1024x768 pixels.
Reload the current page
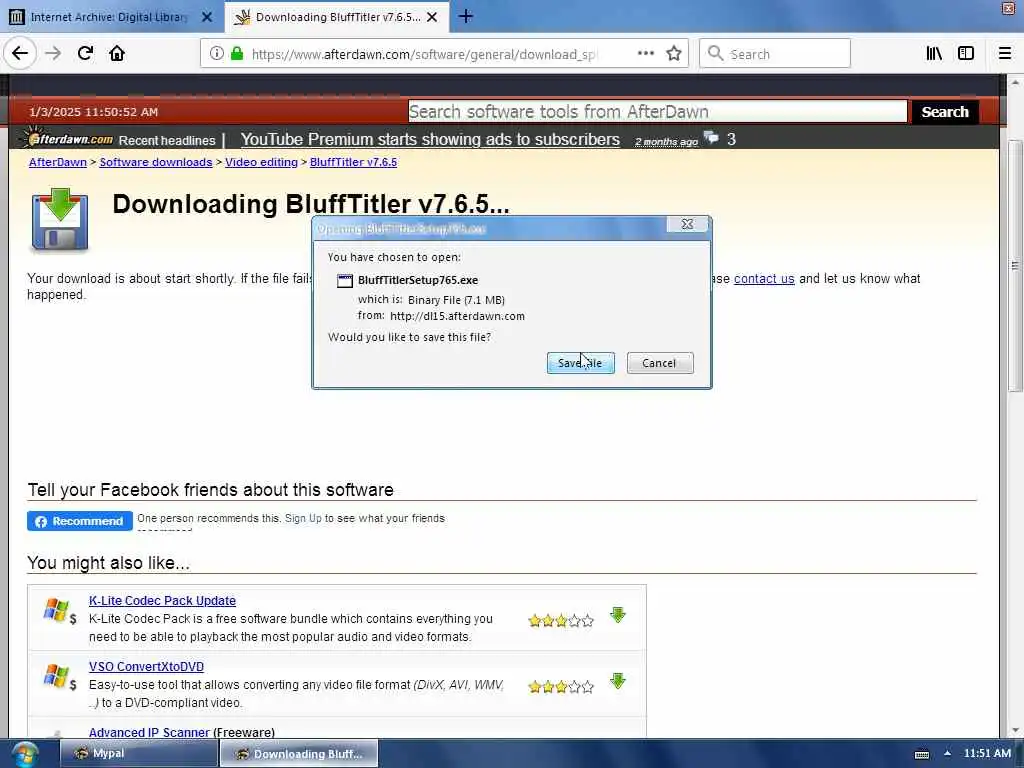tap(85, 53)
